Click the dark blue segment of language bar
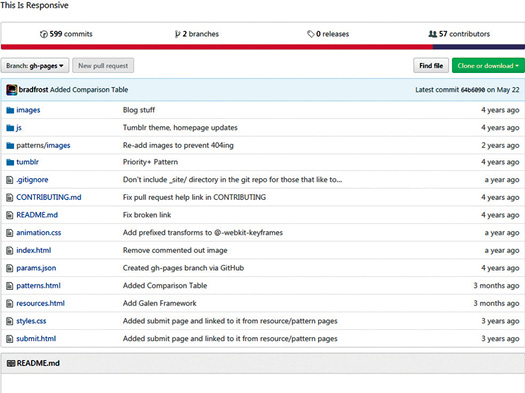 point(479,47)
